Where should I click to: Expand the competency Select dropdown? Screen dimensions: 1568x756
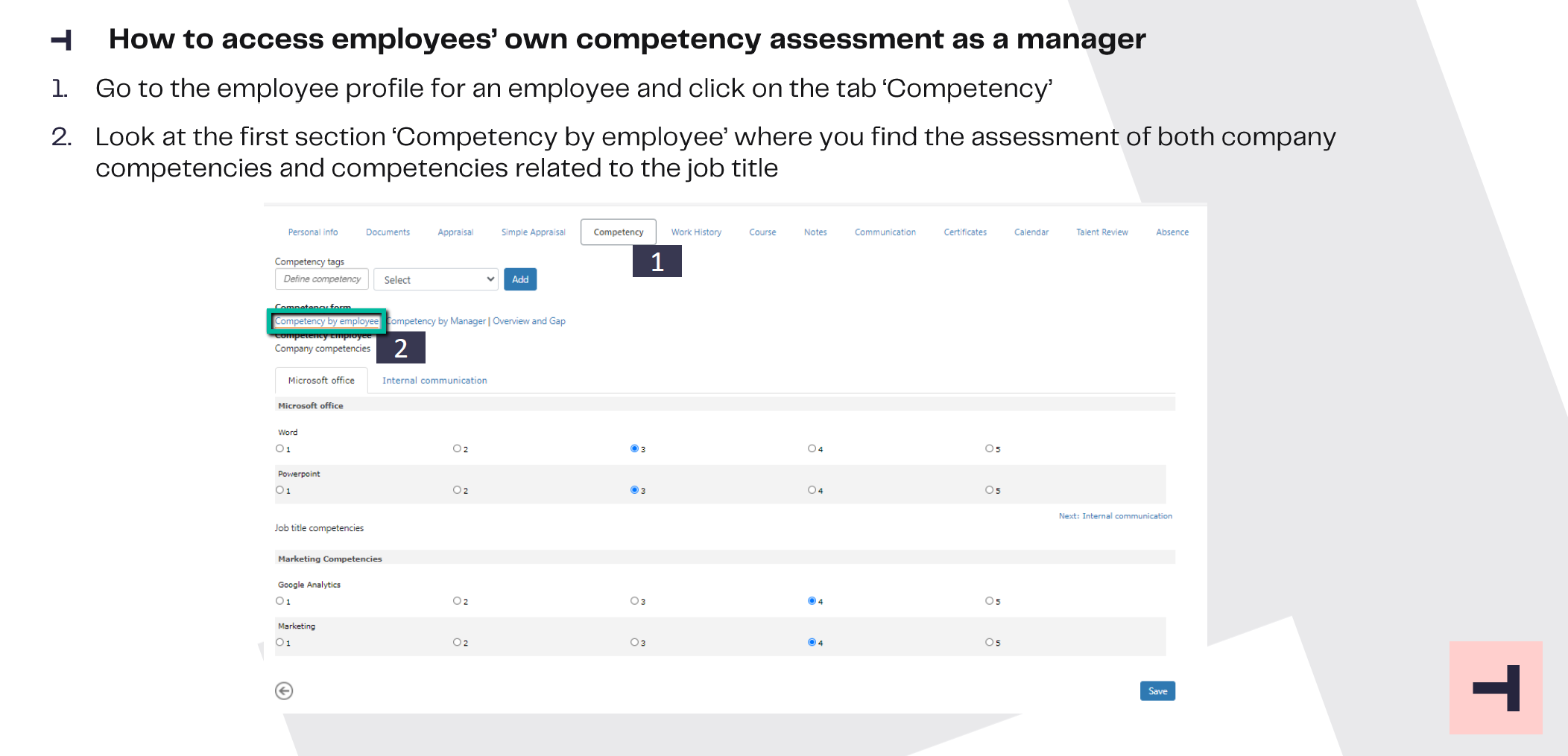tap(436, 279)
